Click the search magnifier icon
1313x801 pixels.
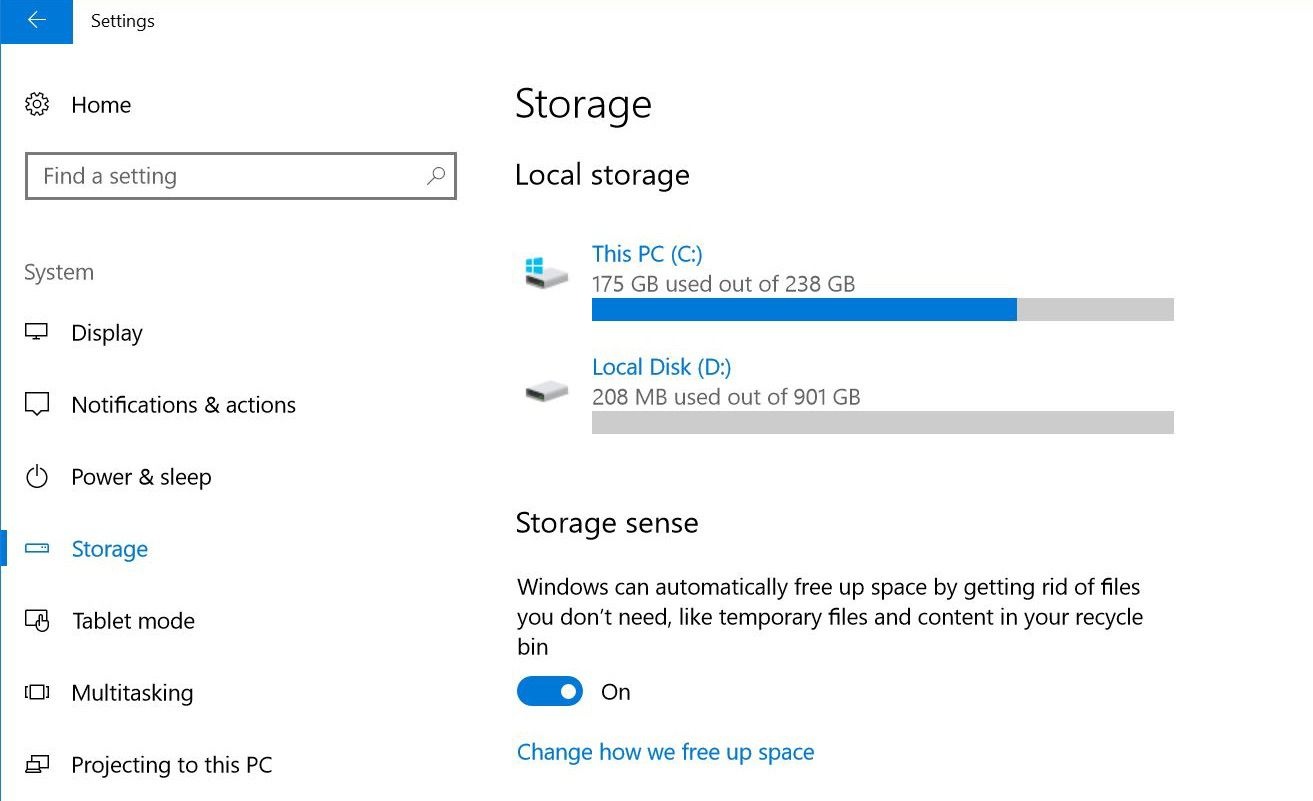(436, 176)
